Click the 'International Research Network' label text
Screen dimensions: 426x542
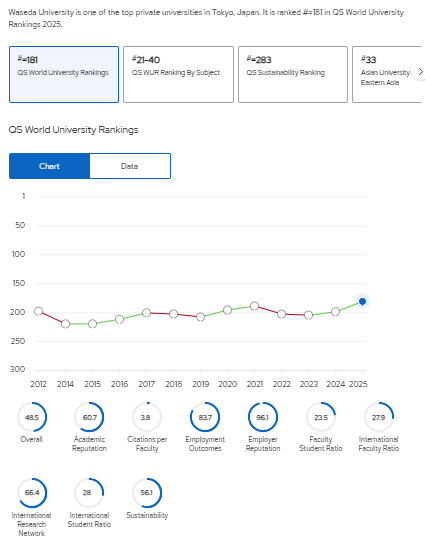pos(31,524)
